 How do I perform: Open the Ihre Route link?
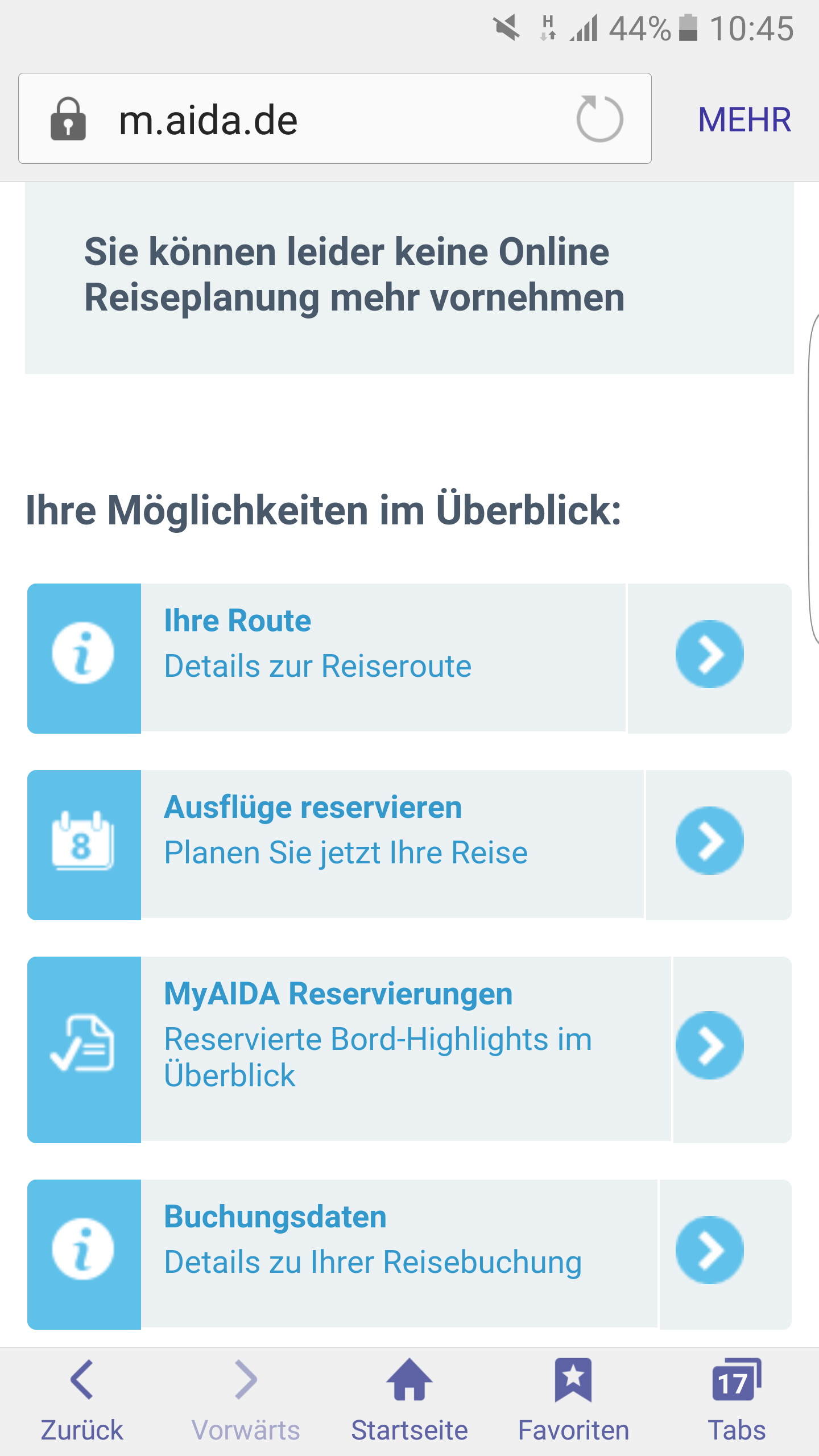tap(238, 621)
